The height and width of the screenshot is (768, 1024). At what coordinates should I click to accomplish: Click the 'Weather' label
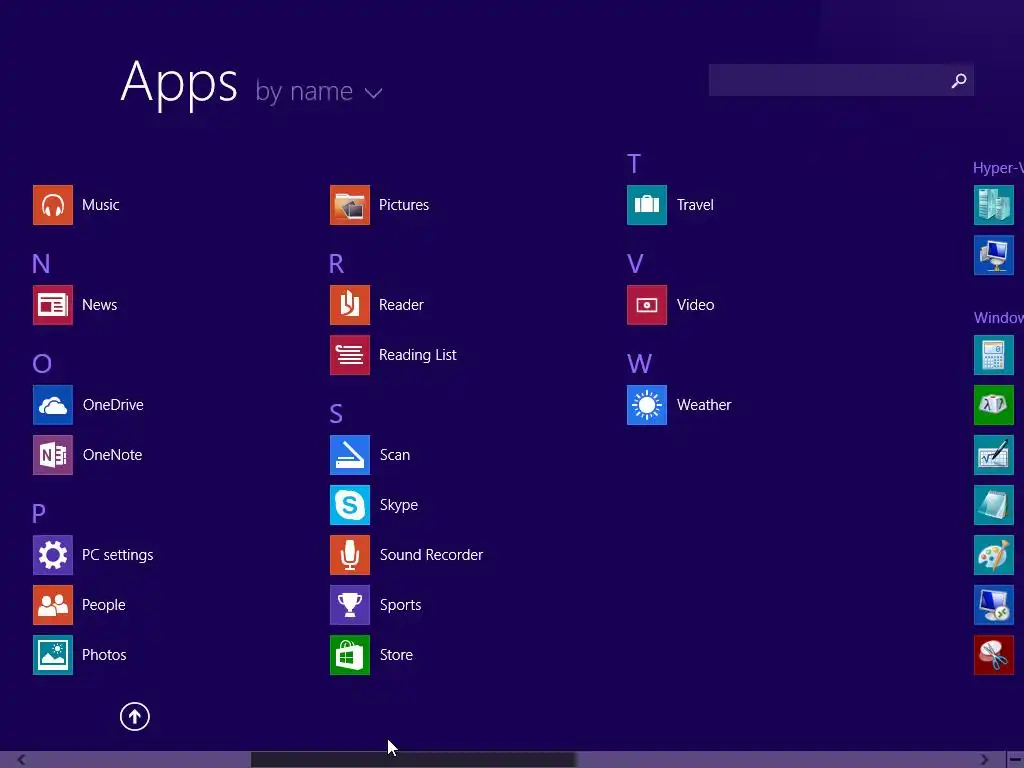coord(704,405)
